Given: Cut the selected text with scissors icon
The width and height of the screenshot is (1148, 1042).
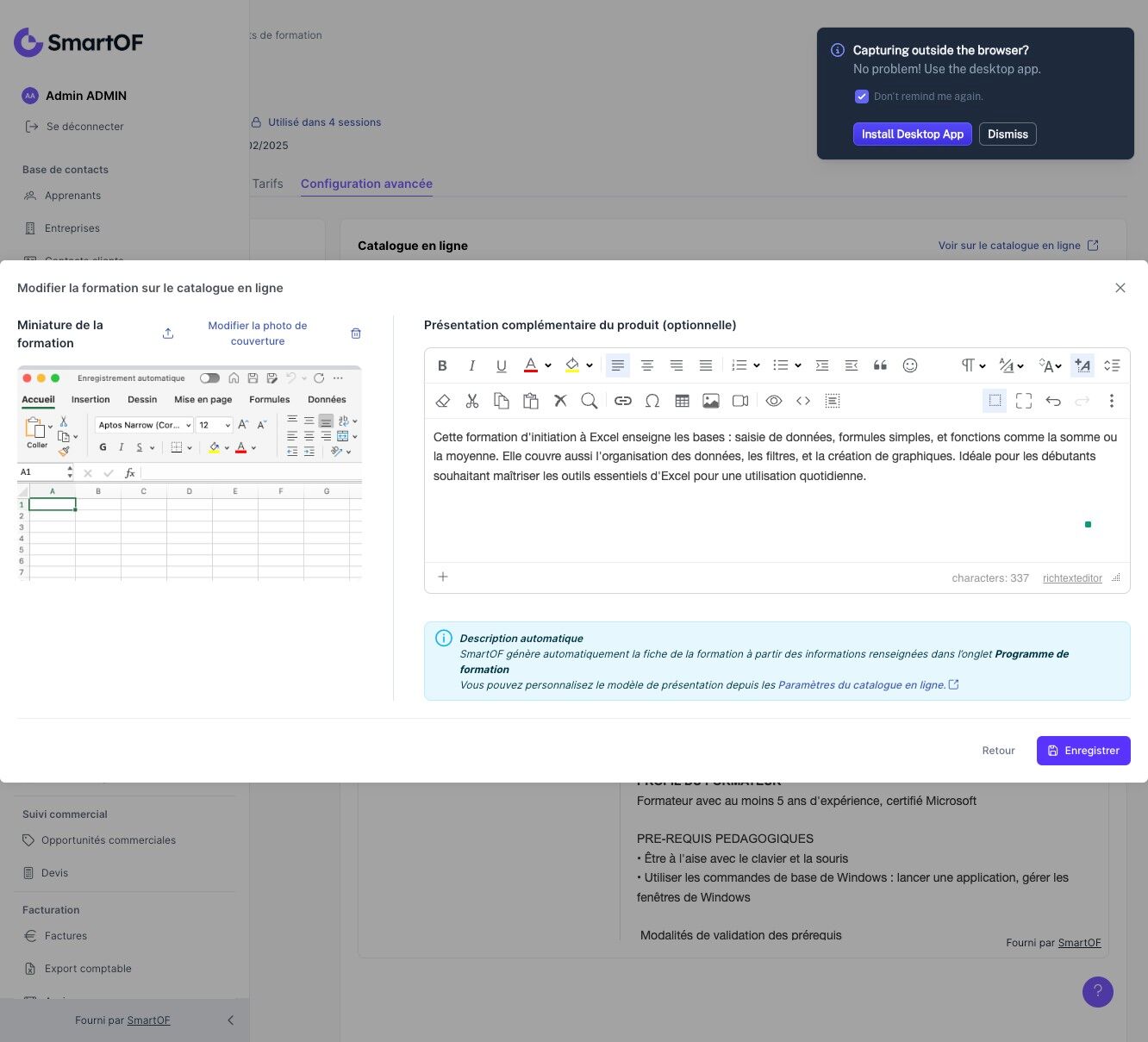Looking at the screenshot, I should [x=472, y=401].
